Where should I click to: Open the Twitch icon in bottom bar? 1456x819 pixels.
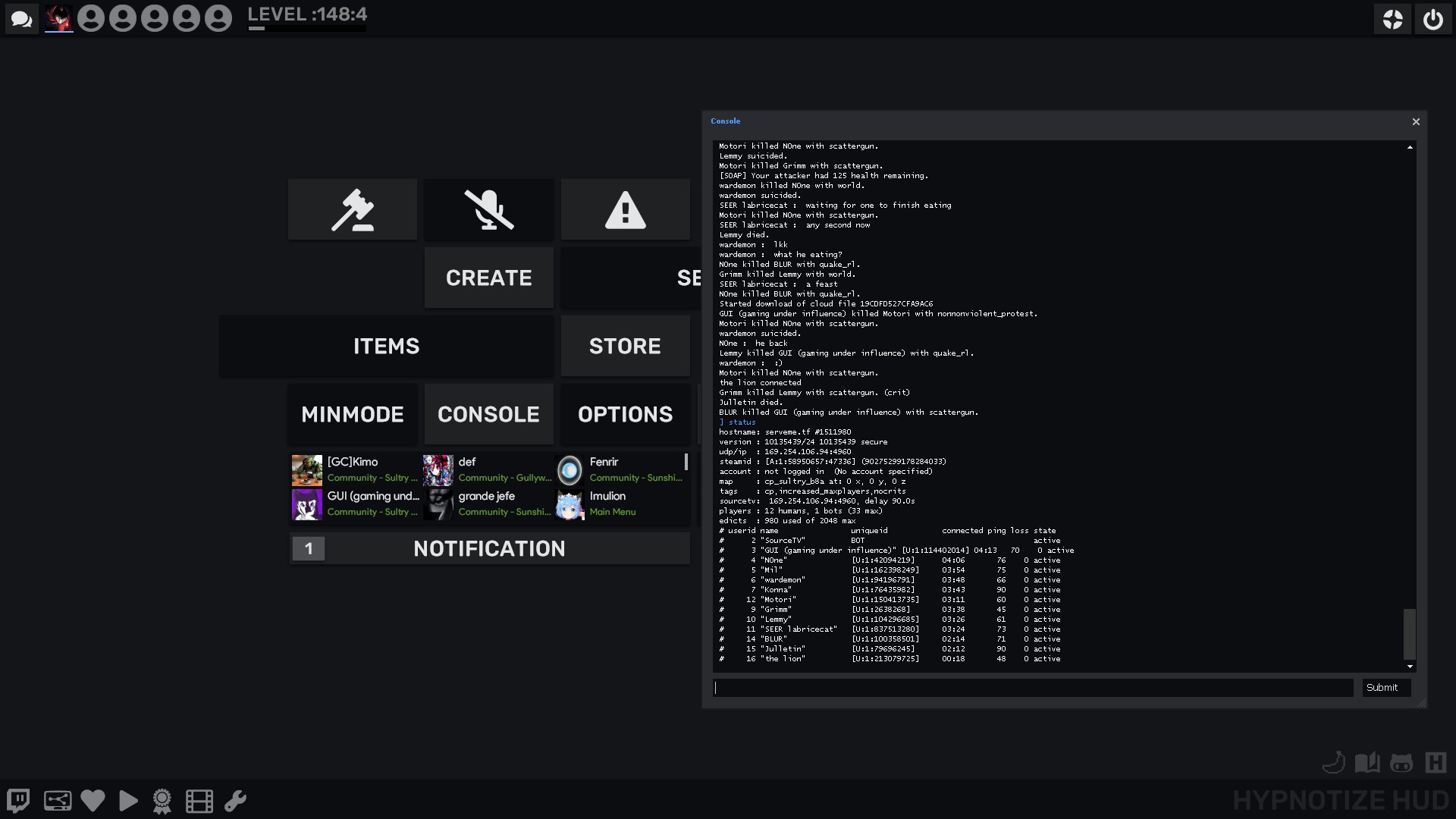coord(18,801)
